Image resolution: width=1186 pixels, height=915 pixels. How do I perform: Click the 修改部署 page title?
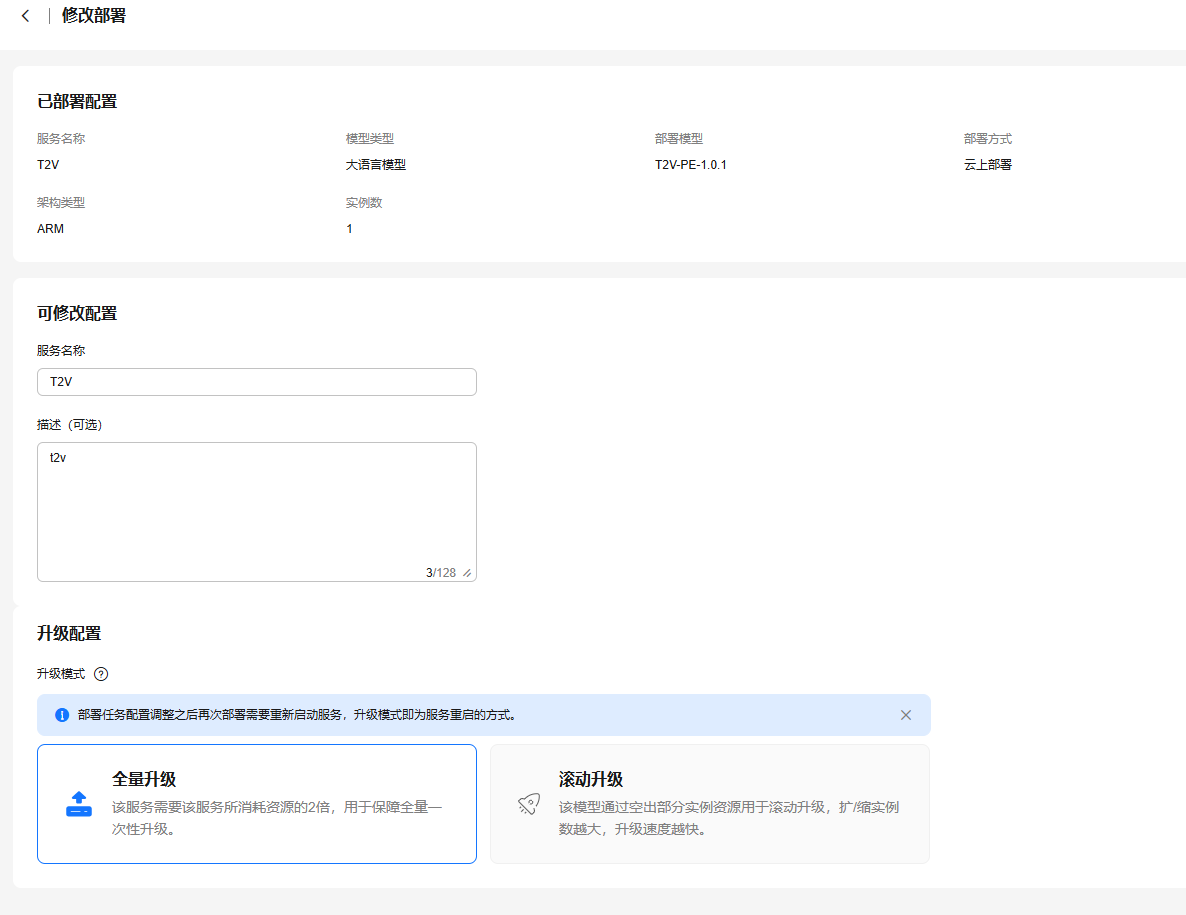tap(94, 16)
